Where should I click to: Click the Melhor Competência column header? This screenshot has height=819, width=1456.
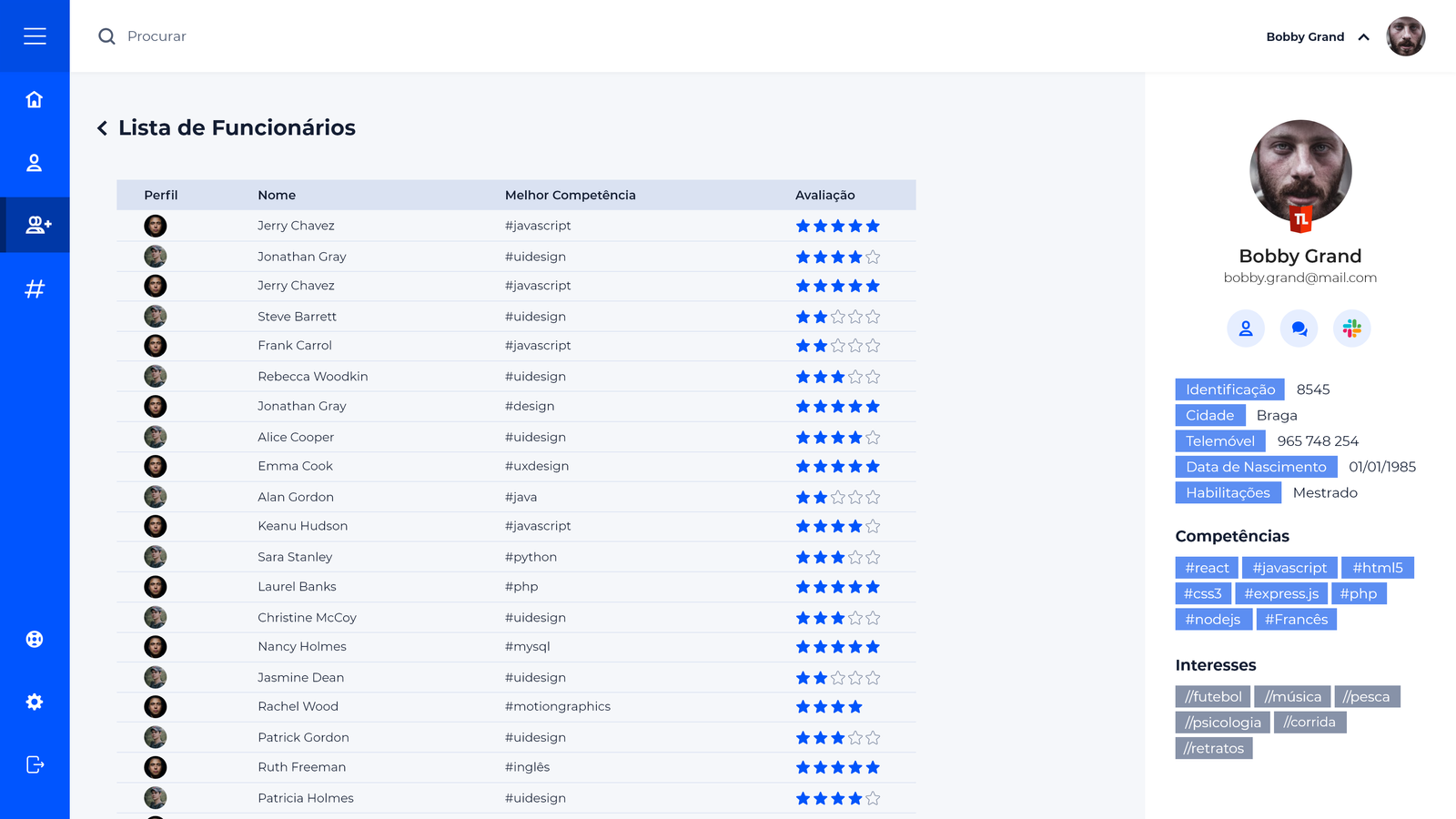coord(570,195)
